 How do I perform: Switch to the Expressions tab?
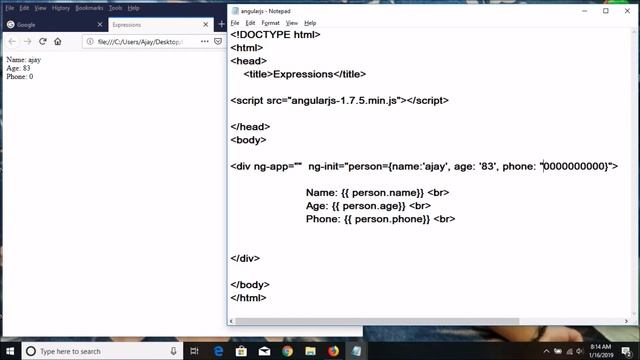tap(161, 25)
